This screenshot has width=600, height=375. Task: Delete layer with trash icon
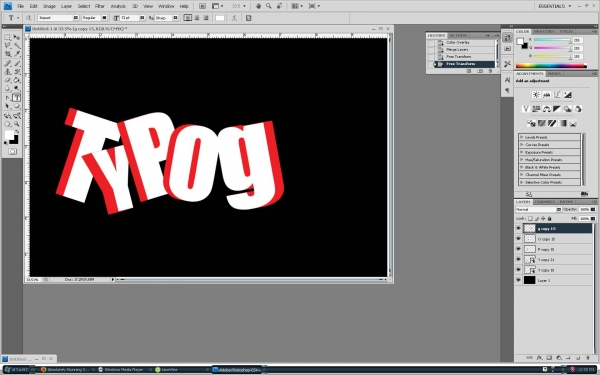tap(588, 358)
